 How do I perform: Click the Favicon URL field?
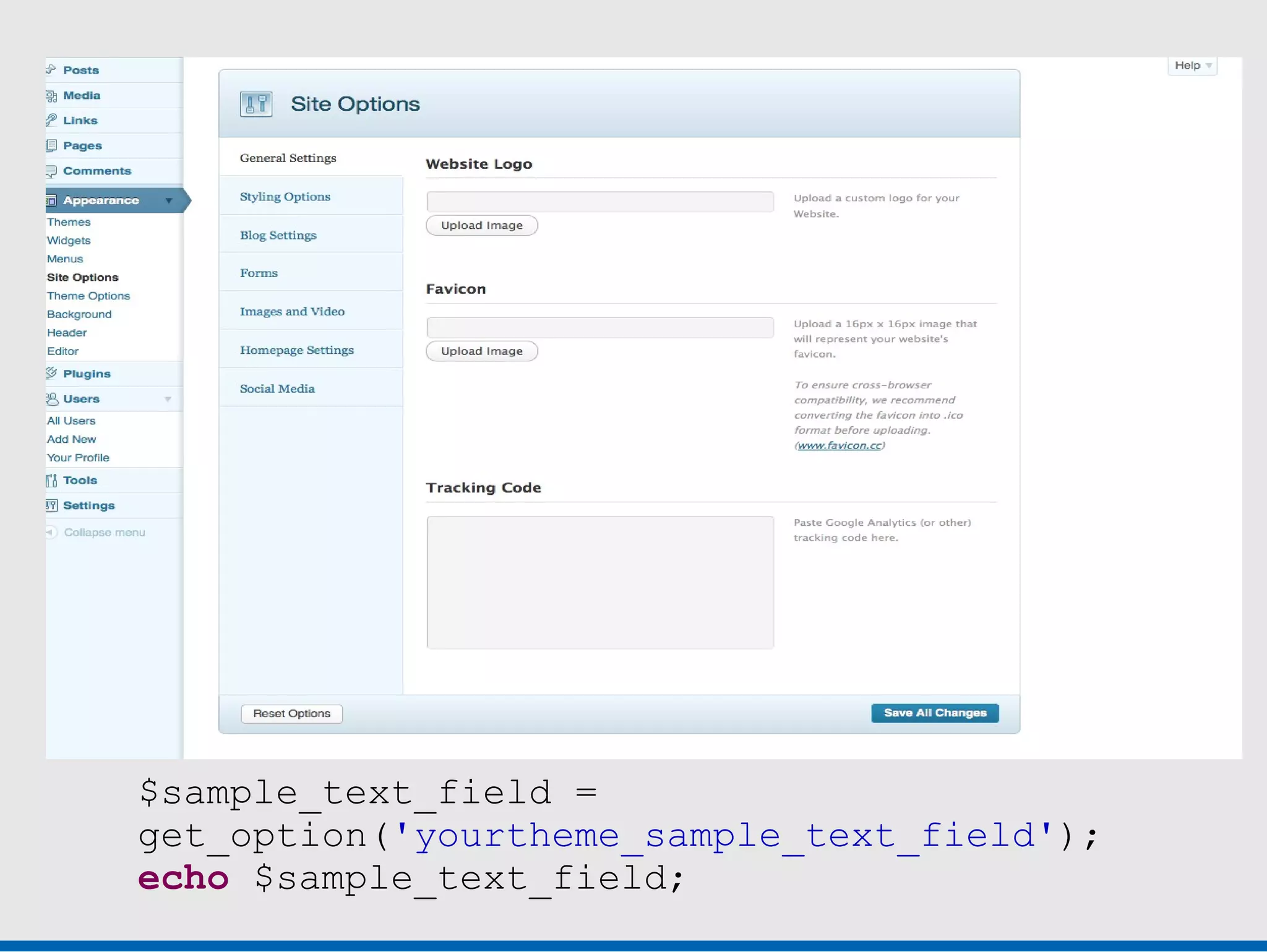pyautogui.click(x=600, y=327)
